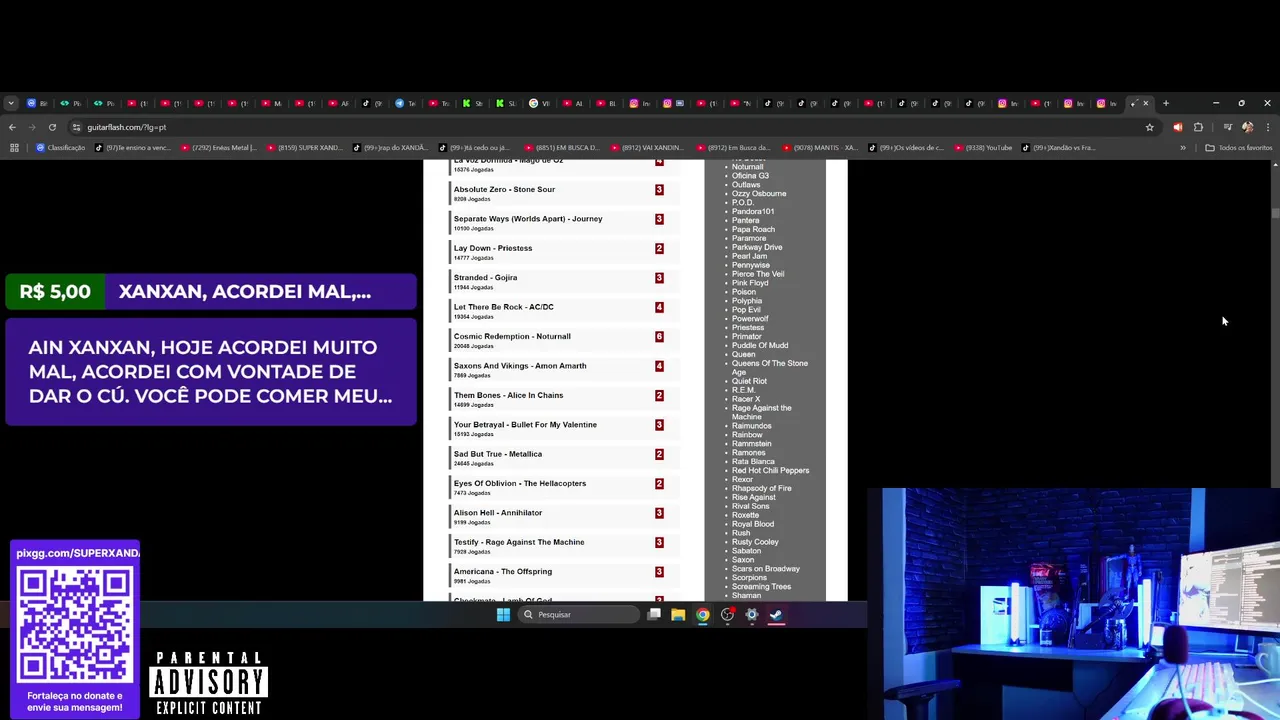Image resolution: width=1280 pixels, height=720 pixels.
Task: Open the apps grid icon in bookmarks bar
Action: [14, 148]
